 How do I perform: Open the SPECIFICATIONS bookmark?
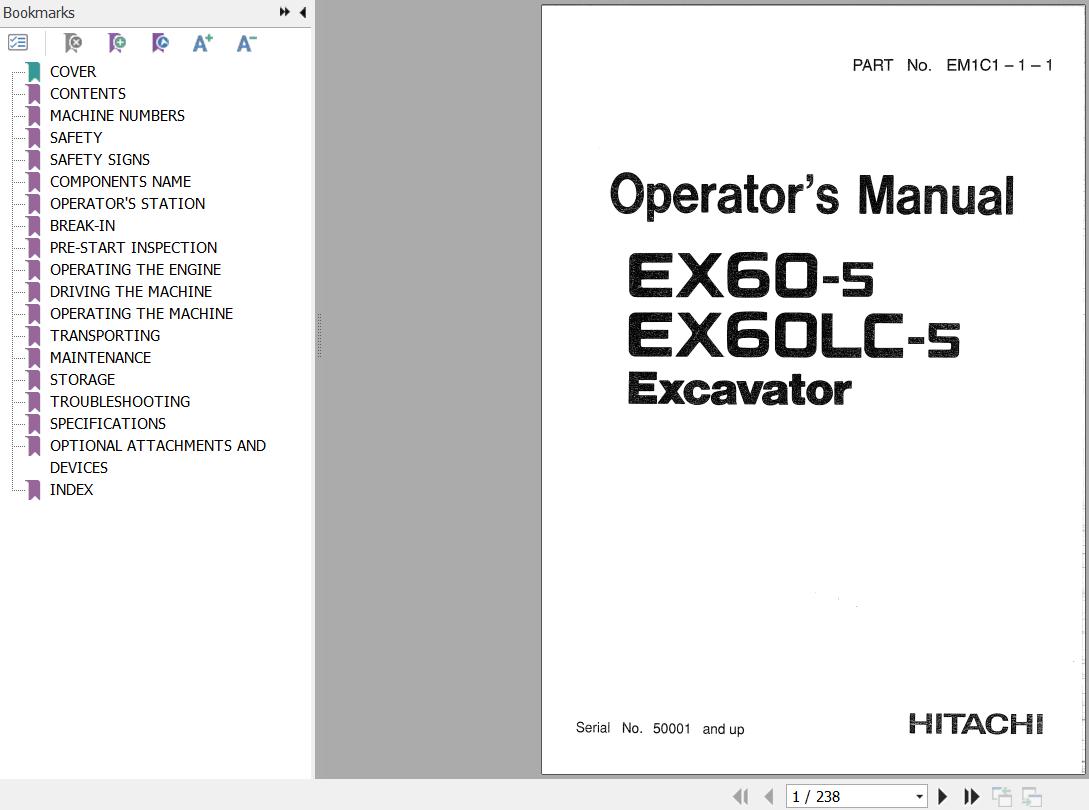[108, 424]
